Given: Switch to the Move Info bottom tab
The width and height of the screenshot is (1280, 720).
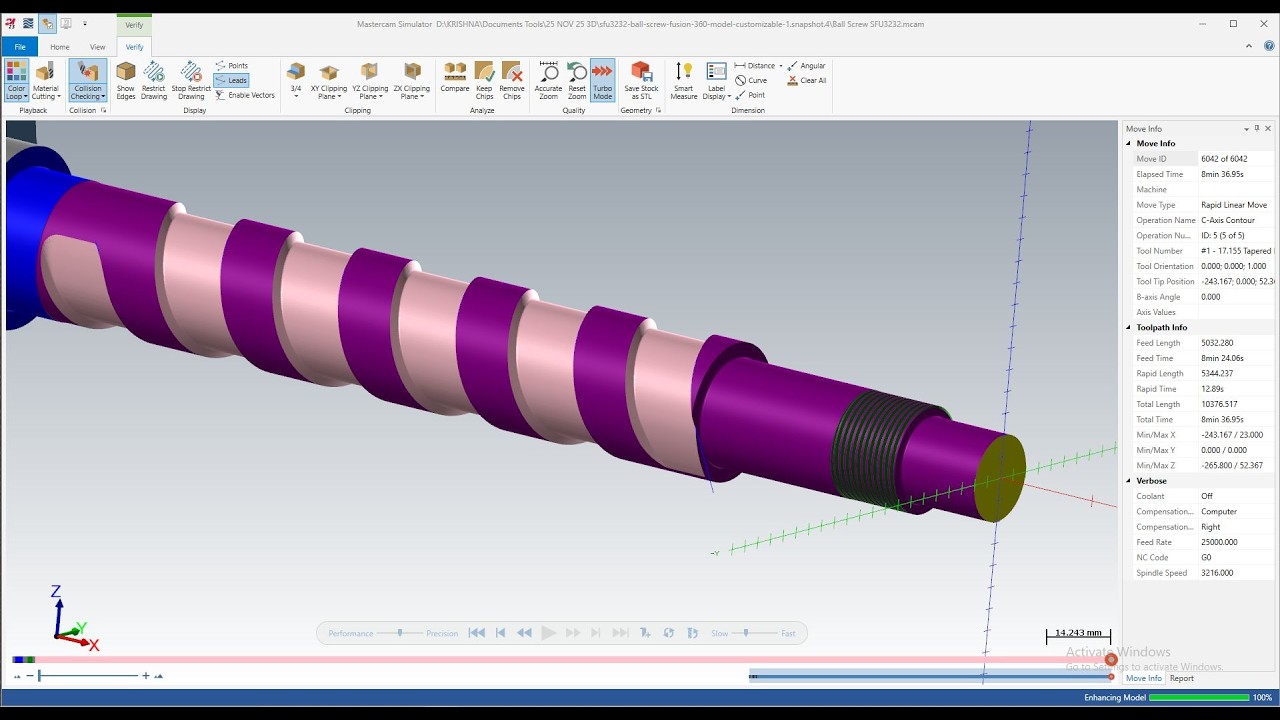Looking at the screenshot, I should click(x=1143, y=678).
